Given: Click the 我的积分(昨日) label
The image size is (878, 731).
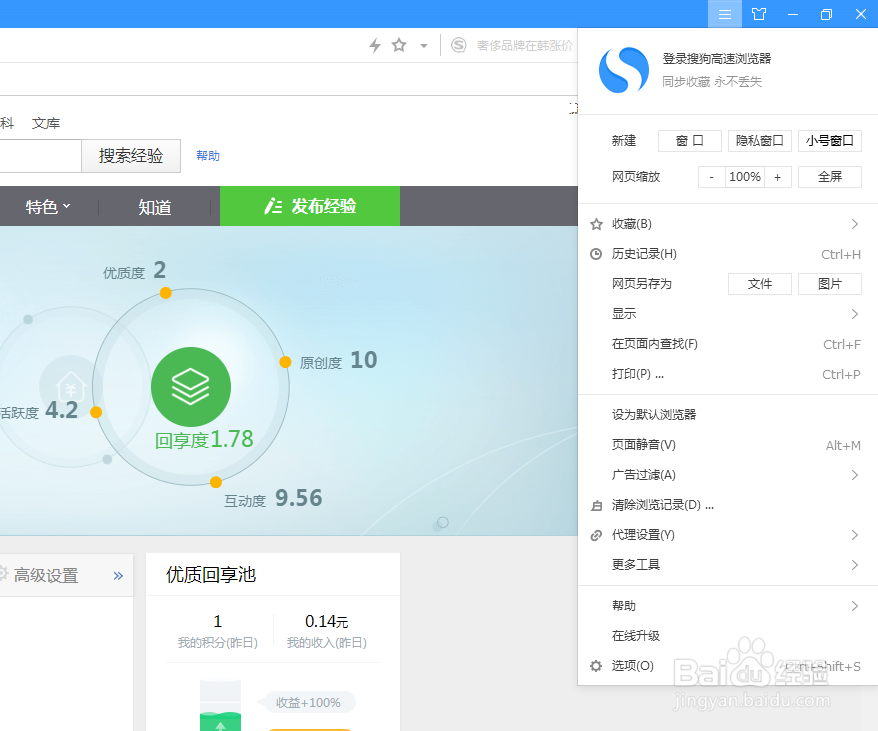Looking at the screenshot, I should tap(218, 642).
